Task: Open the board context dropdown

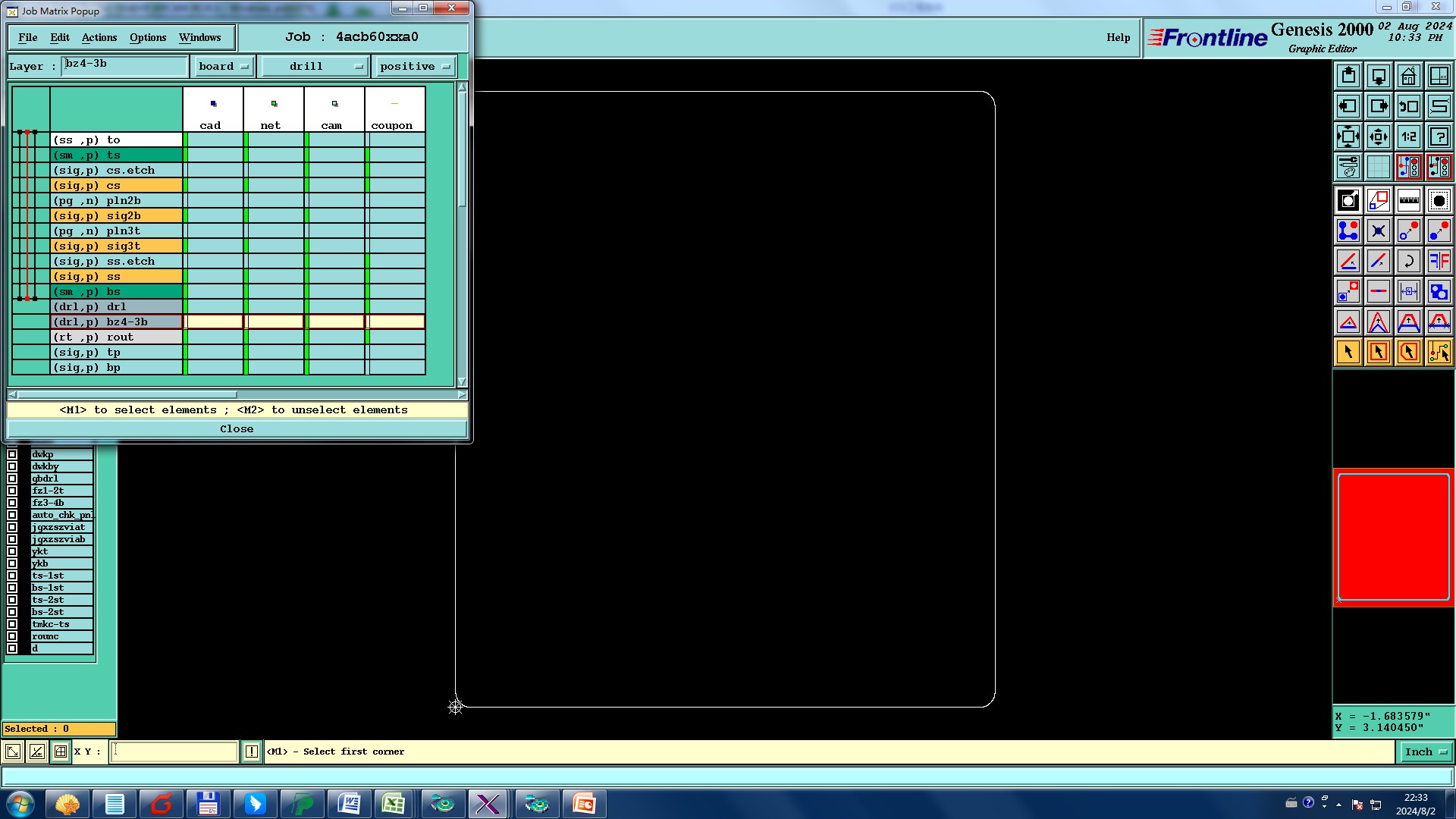Action: click(224, 67)
